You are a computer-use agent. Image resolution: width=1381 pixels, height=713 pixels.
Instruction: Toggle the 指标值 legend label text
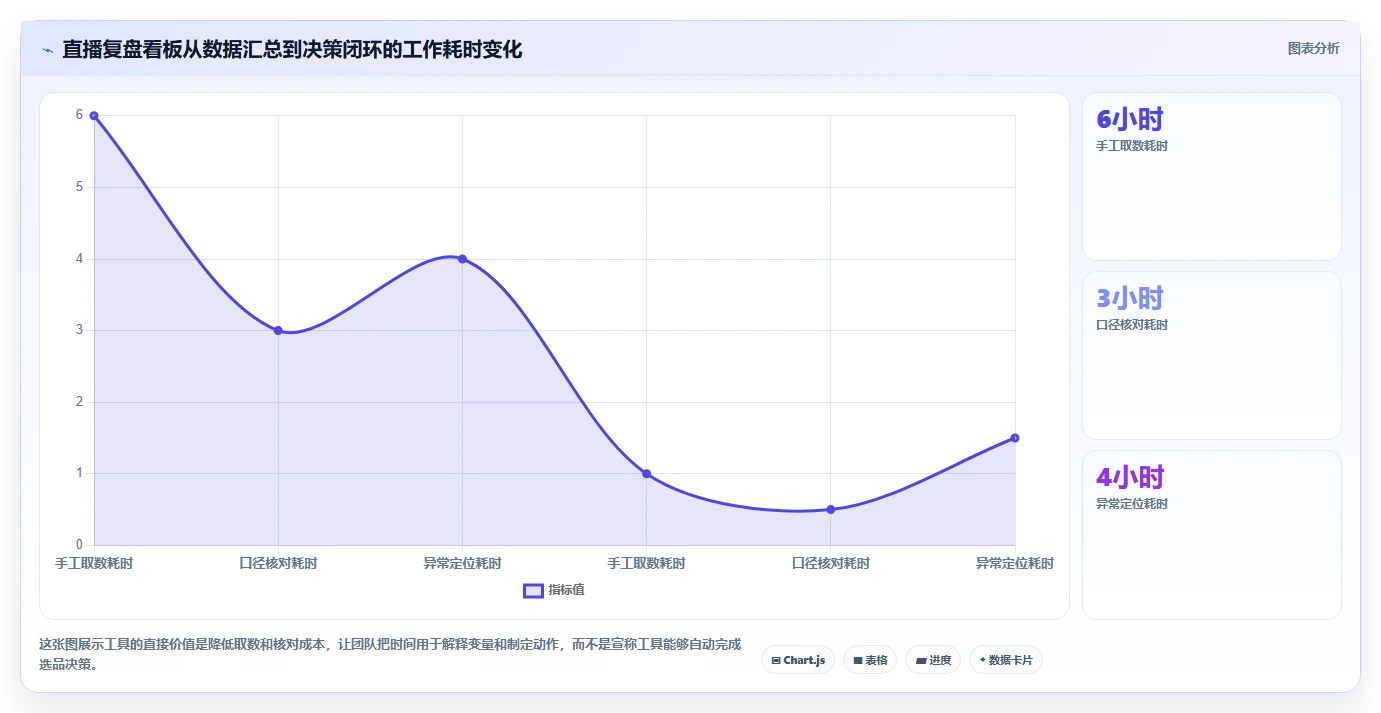click(566, 590)
